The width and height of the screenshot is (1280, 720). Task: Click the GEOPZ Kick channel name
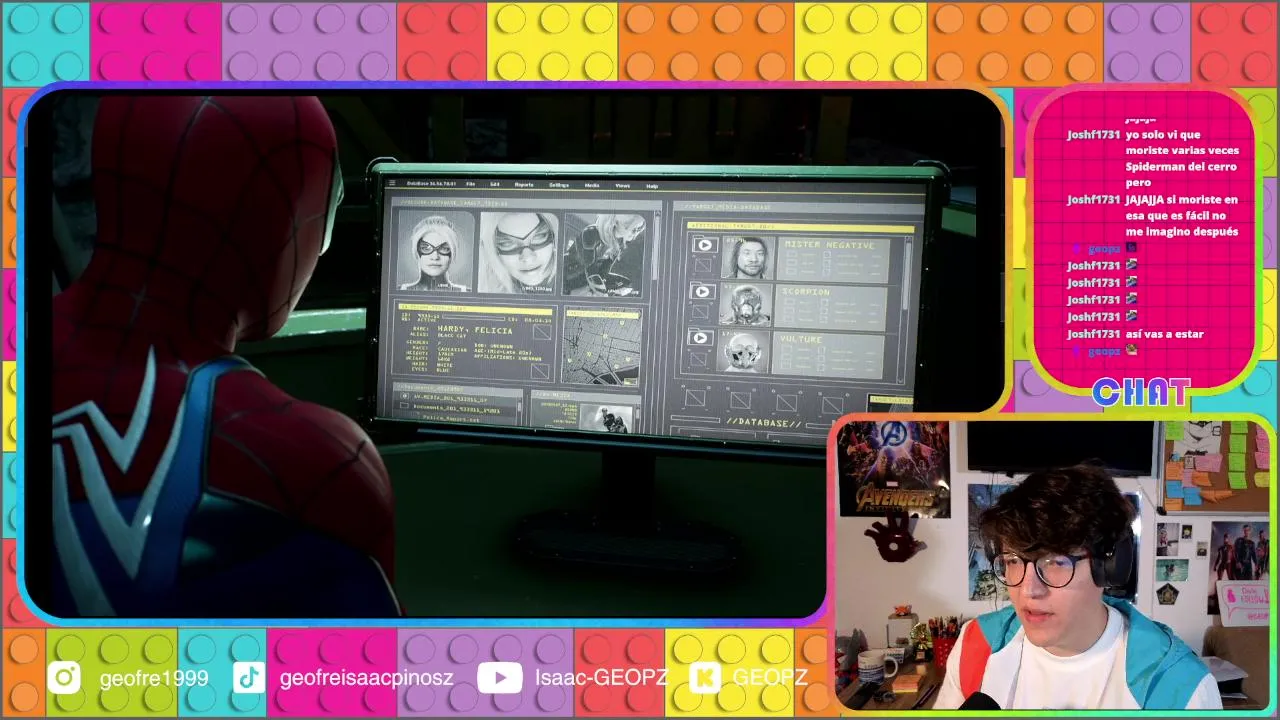pyautogui.click(x=769, y=678)
